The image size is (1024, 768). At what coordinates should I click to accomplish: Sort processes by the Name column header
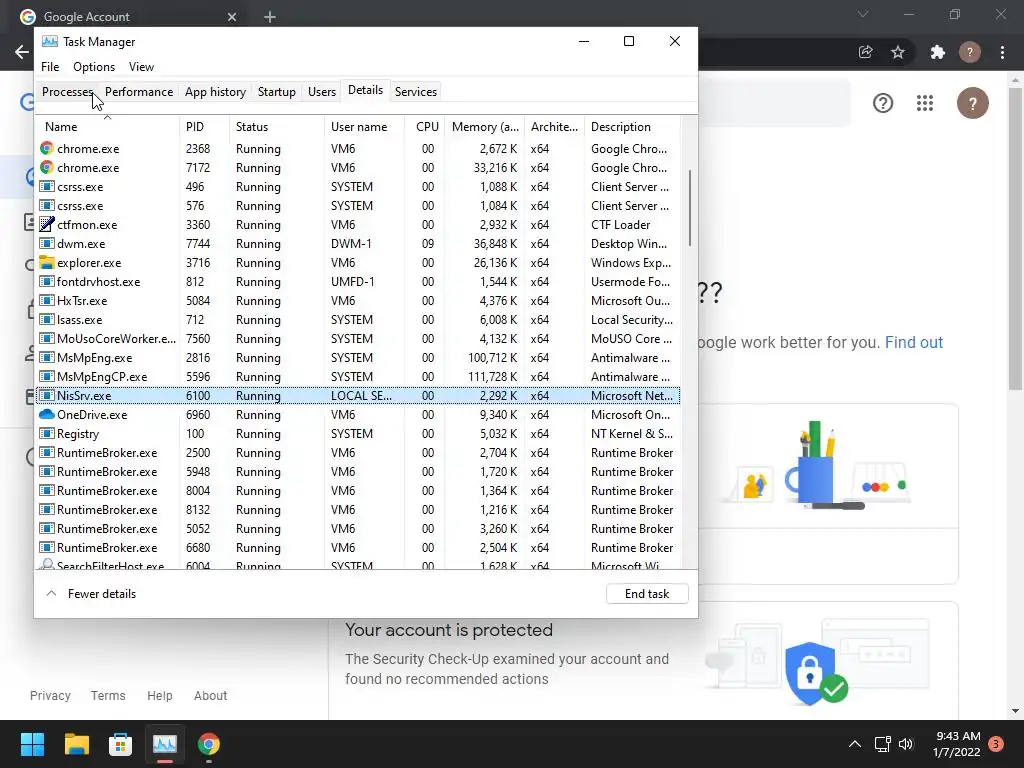[107, 127]
